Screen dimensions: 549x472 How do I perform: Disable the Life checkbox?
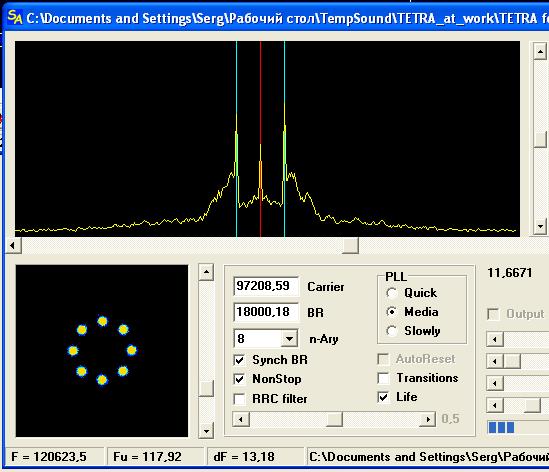[383, 397]
